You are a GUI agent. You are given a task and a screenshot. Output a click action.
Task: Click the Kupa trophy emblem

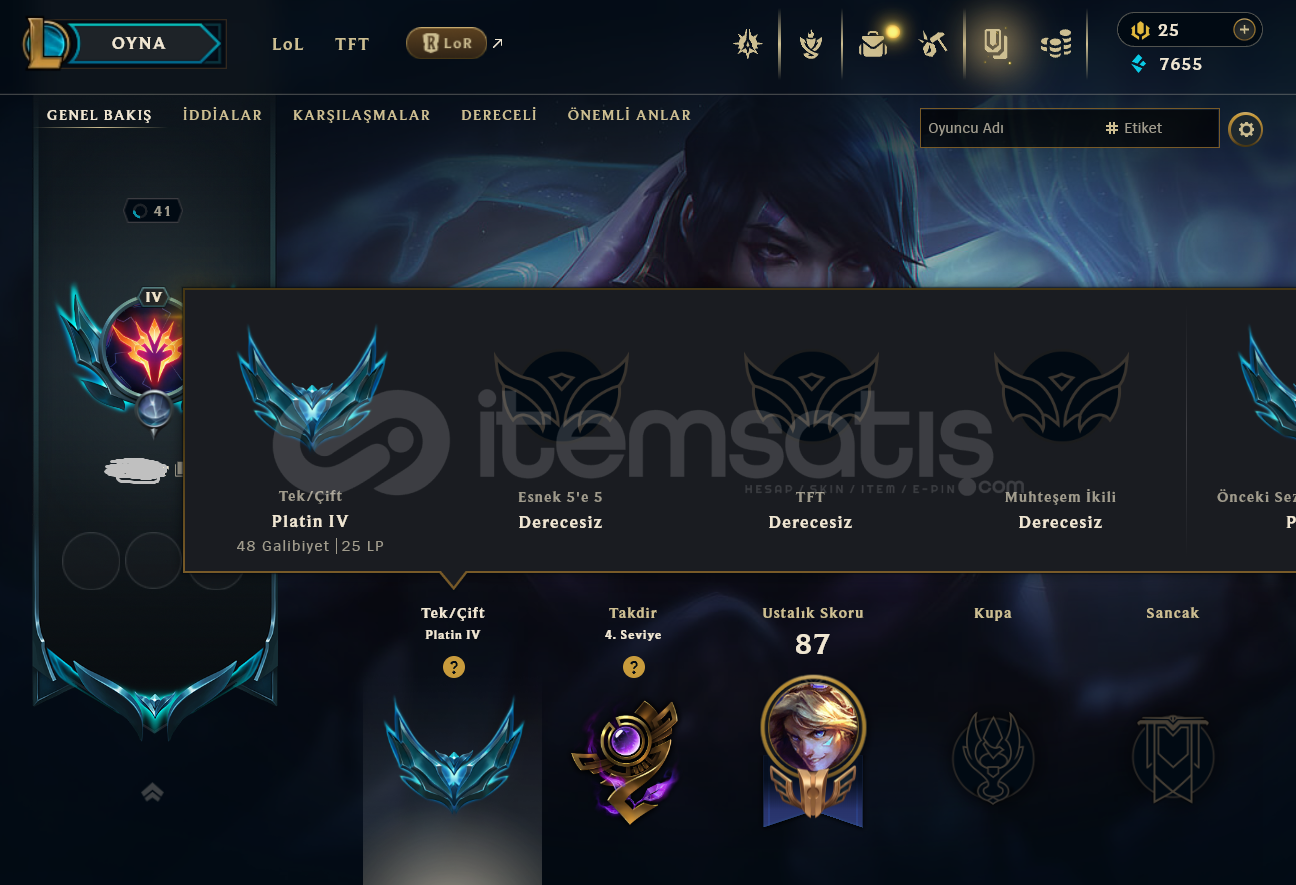(x=993, y=757)
